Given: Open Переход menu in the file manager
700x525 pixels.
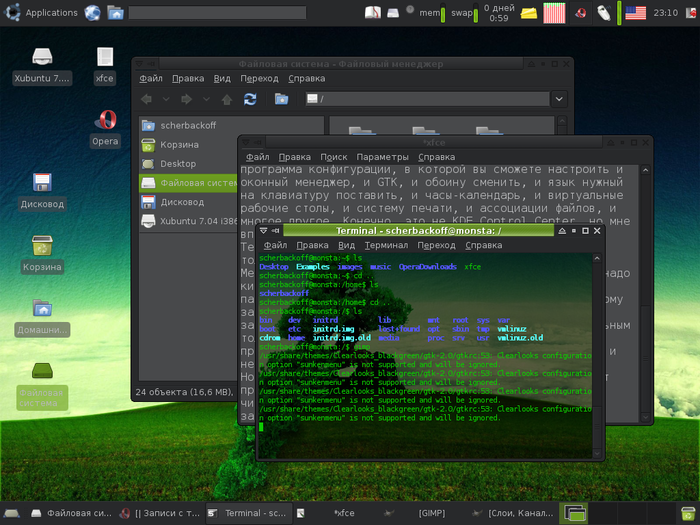Looking at the screenshot, I should point(259,79).
